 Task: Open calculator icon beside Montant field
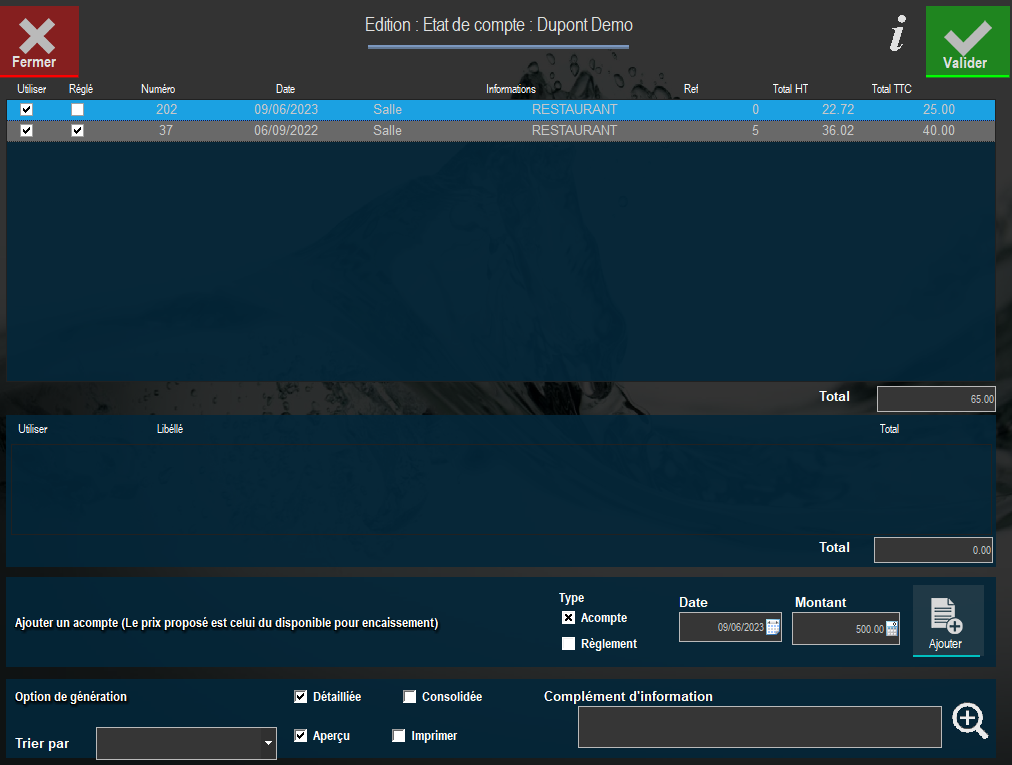click(x=891, y=629)
